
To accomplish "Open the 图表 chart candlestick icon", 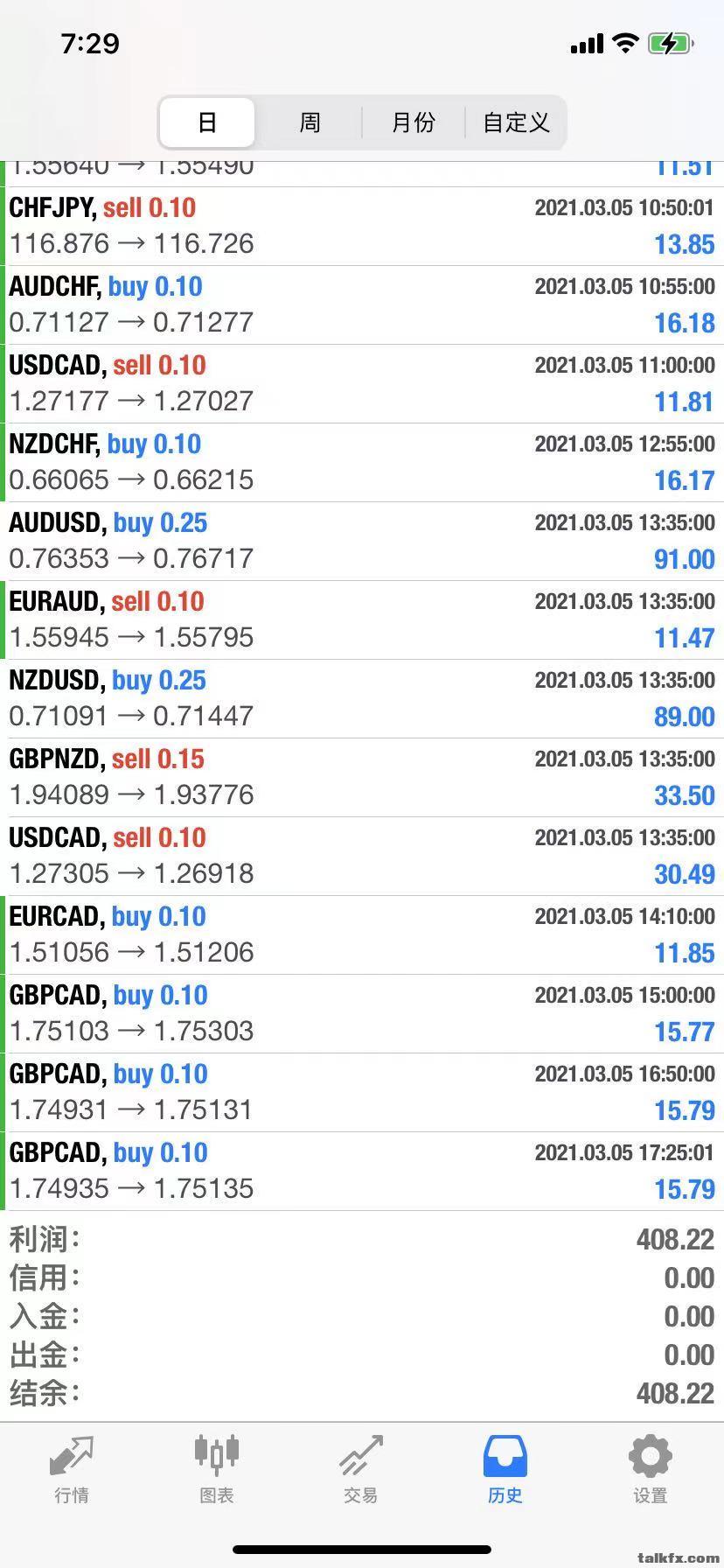I will tap(216, 1455).
